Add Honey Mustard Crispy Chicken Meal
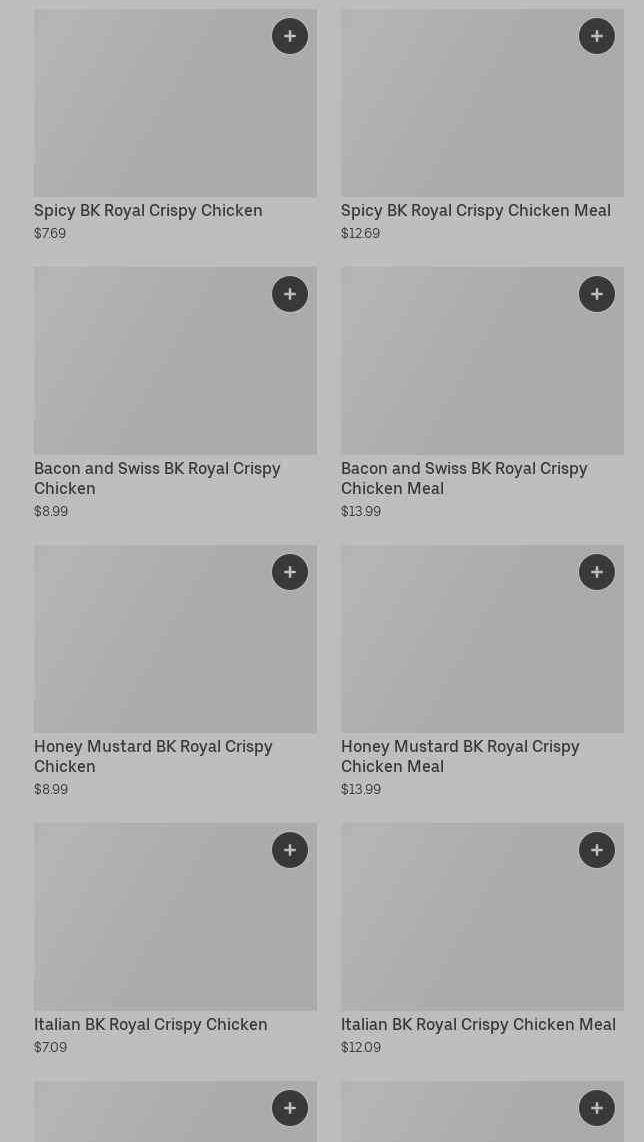 (x=597, y=572)
